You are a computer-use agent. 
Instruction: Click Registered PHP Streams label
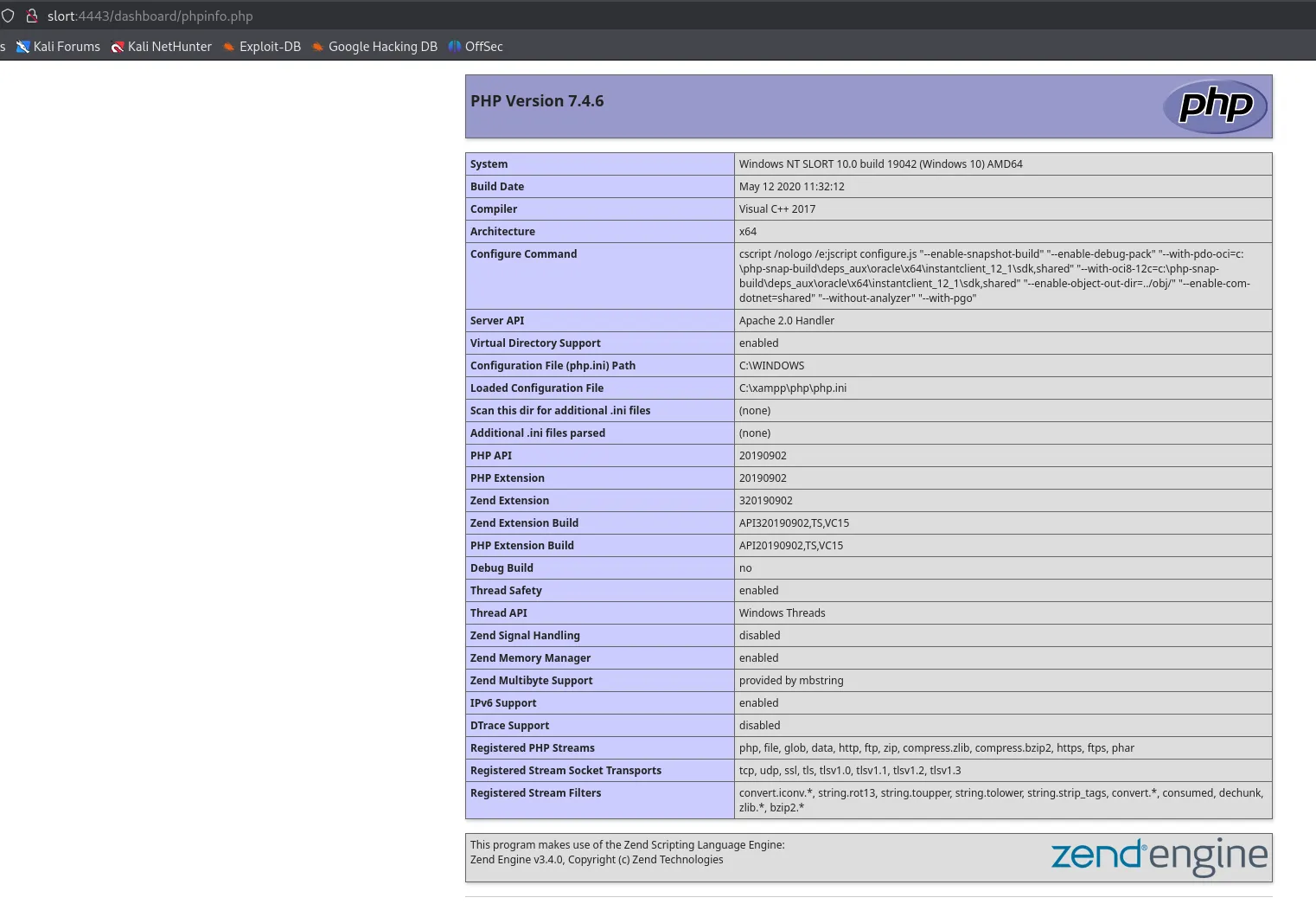(533, 748)
